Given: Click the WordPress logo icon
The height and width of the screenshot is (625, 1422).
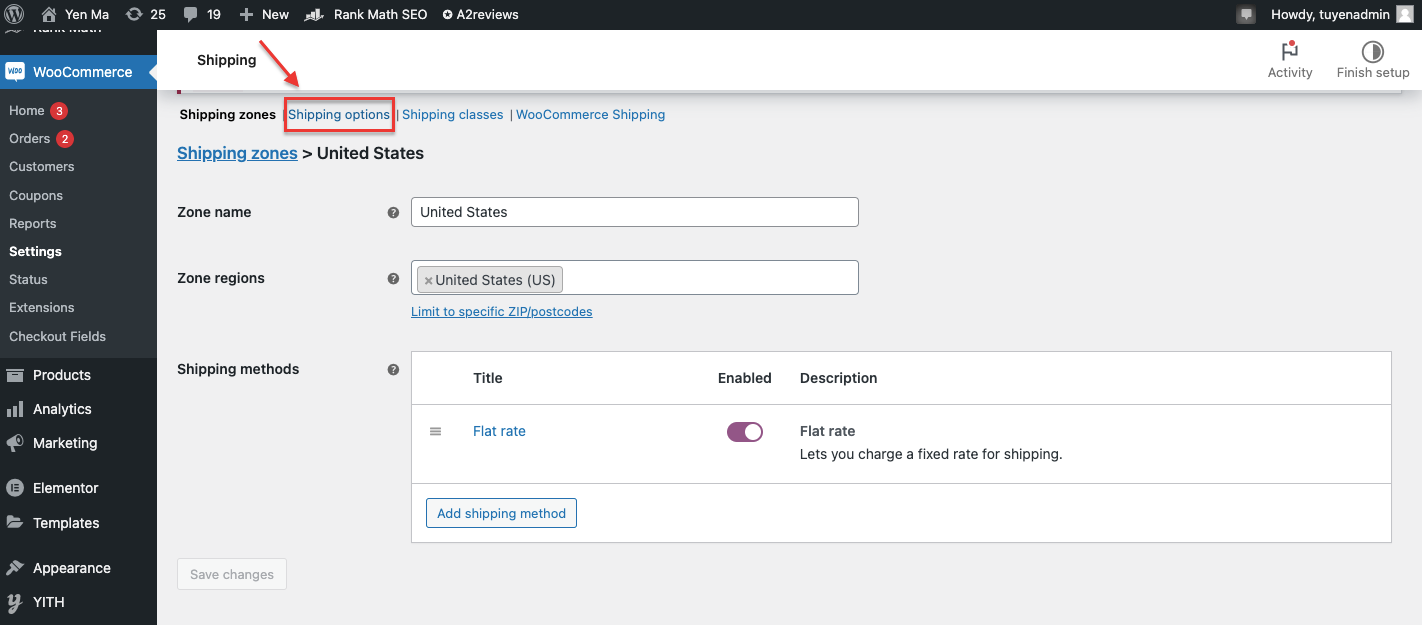Looking at the screenshot, I should point(14,14).
